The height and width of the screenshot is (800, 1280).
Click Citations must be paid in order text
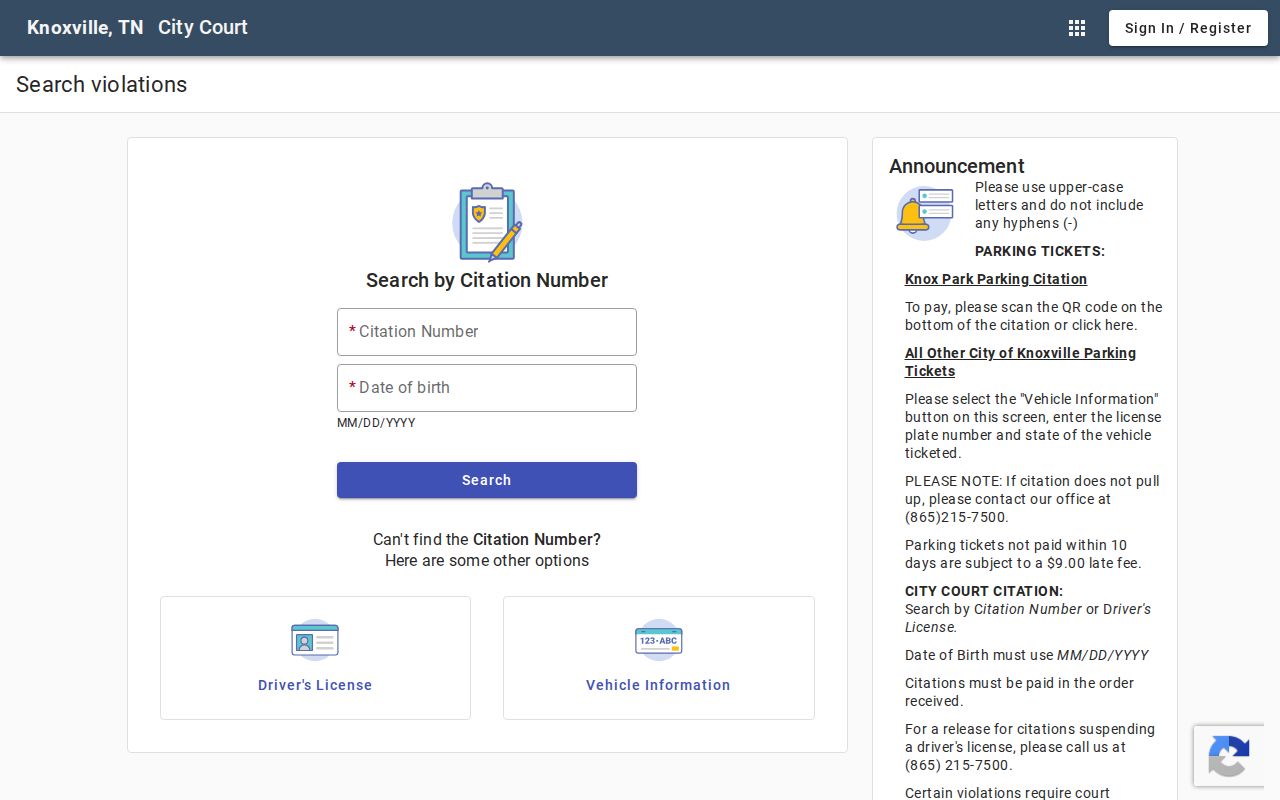tap(1020, 692)
